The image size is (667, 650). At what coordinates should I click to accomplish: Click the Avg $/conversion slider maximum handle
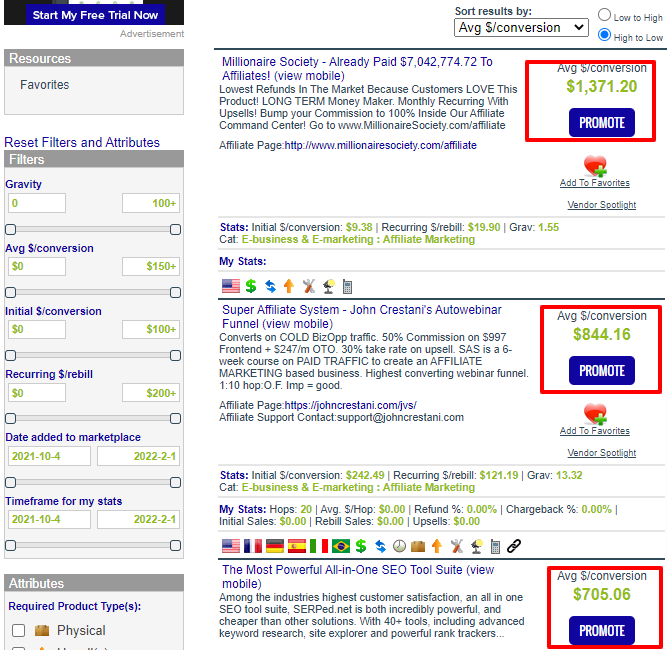pyautogui.click(x=175, y=293)
